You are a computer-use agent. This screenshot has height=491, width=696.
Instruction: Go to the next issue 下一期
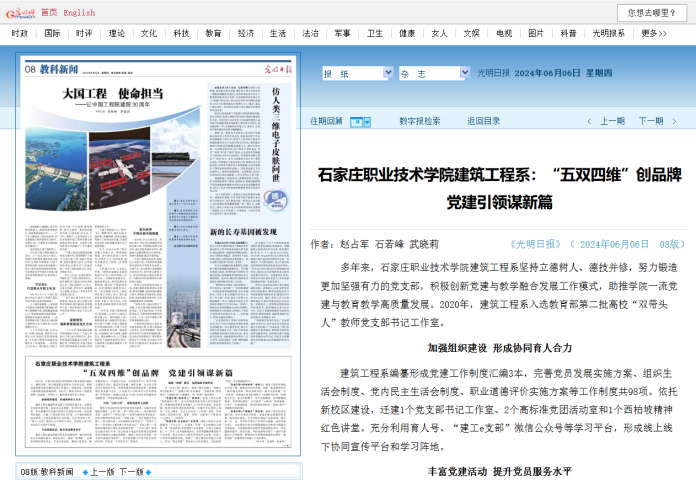[x=651, y=121]
